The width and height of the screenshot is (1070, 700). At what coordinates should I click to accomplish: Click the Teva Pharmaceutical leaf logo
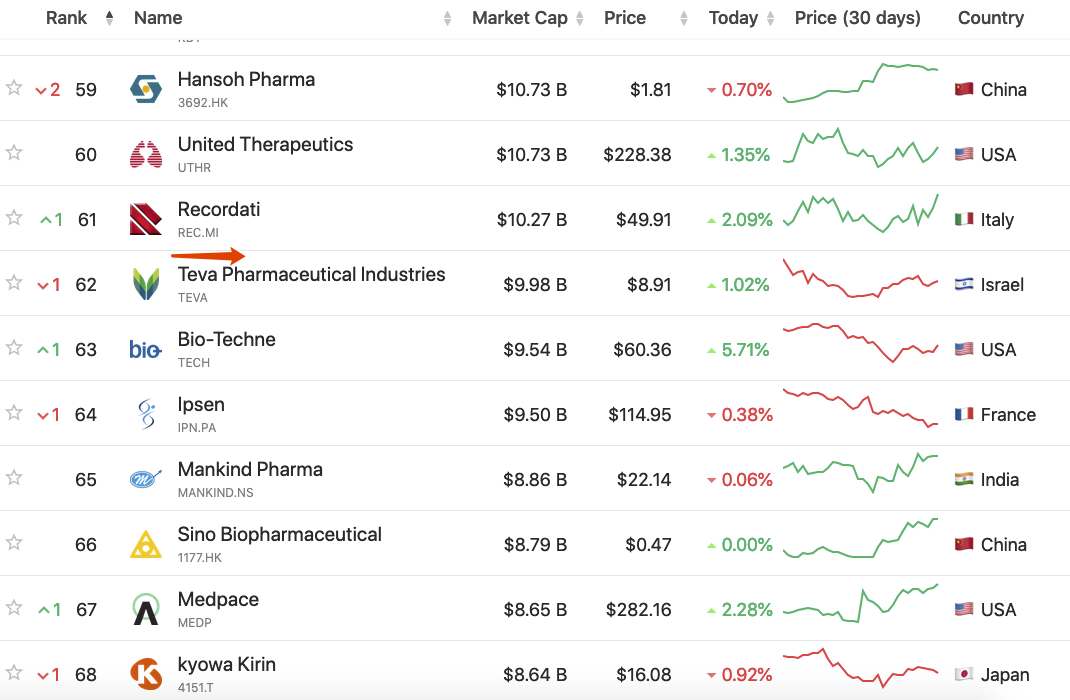(146, 284)
